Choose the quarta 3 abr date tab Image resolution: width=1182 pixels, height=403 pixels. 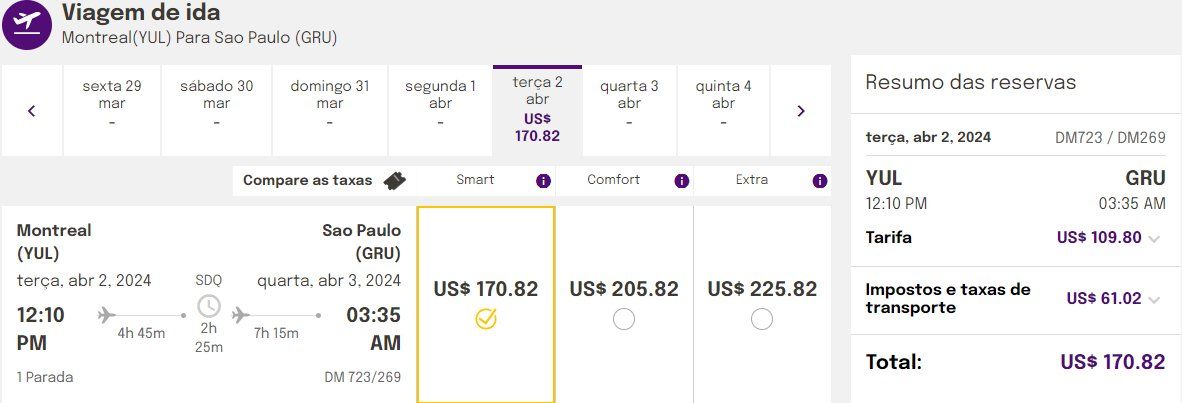pos(629,111)
